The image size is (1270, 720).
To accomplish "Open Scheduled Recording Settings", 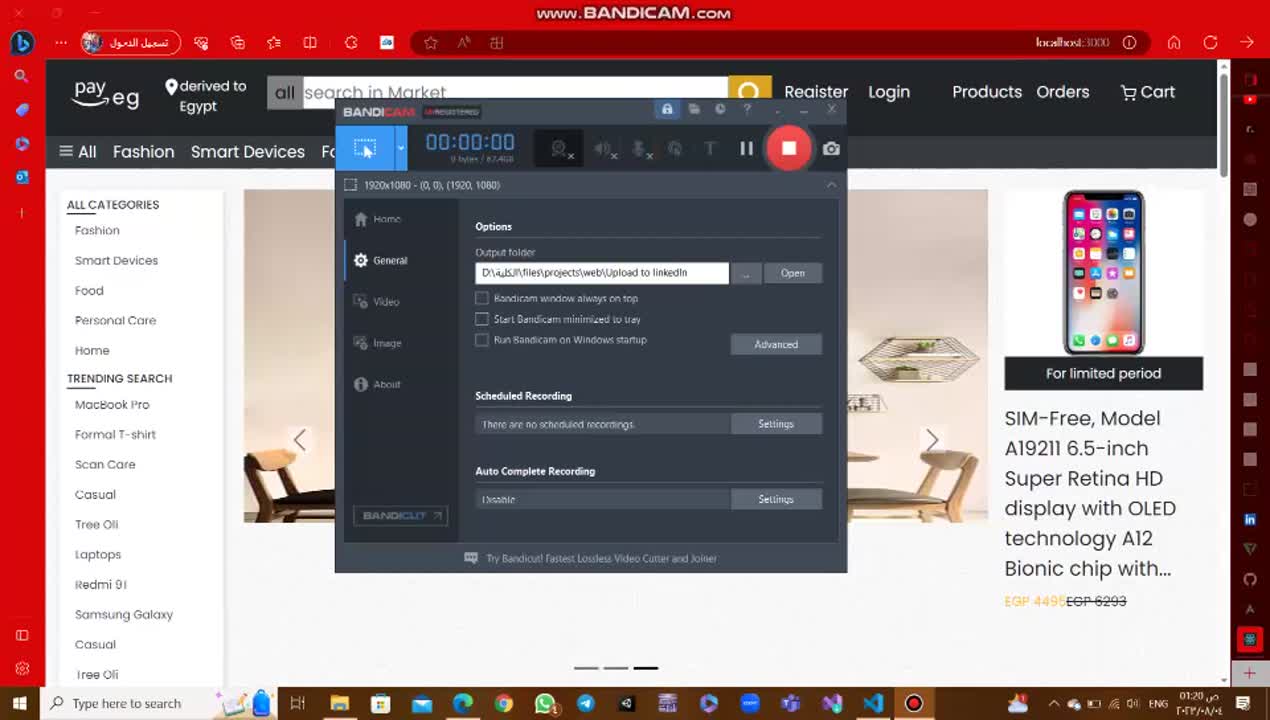I will (x=776, y=424).
